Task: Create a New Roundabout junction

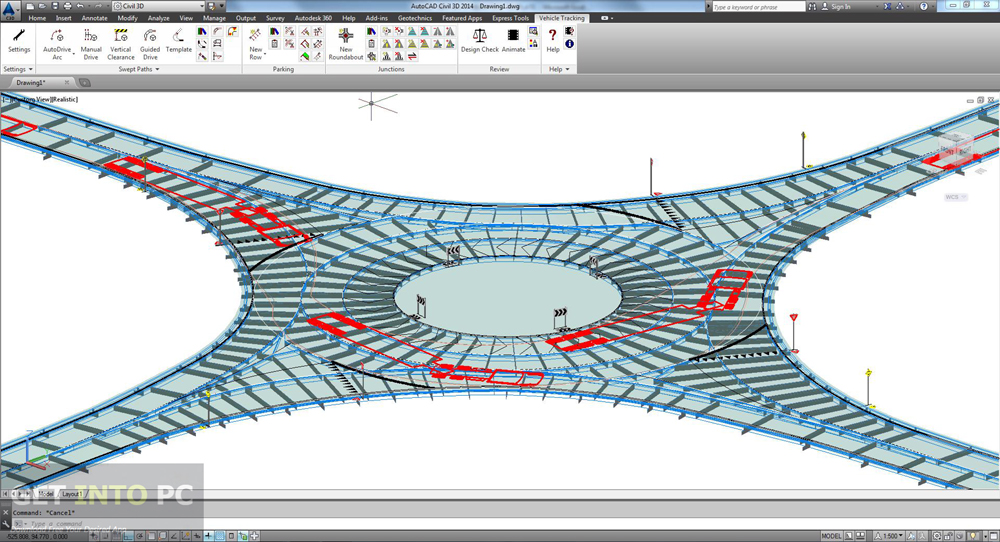Action: click(346, 44)
